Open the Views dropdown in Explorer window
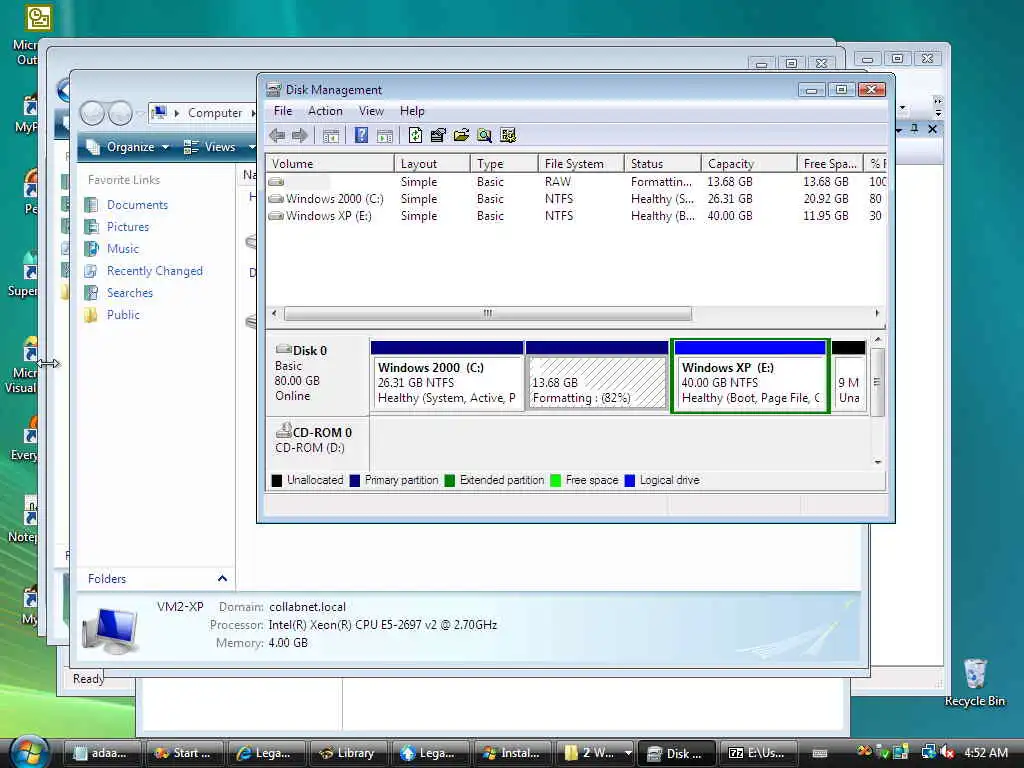This screenshot has height=768, width=1024. coord(220,147)
